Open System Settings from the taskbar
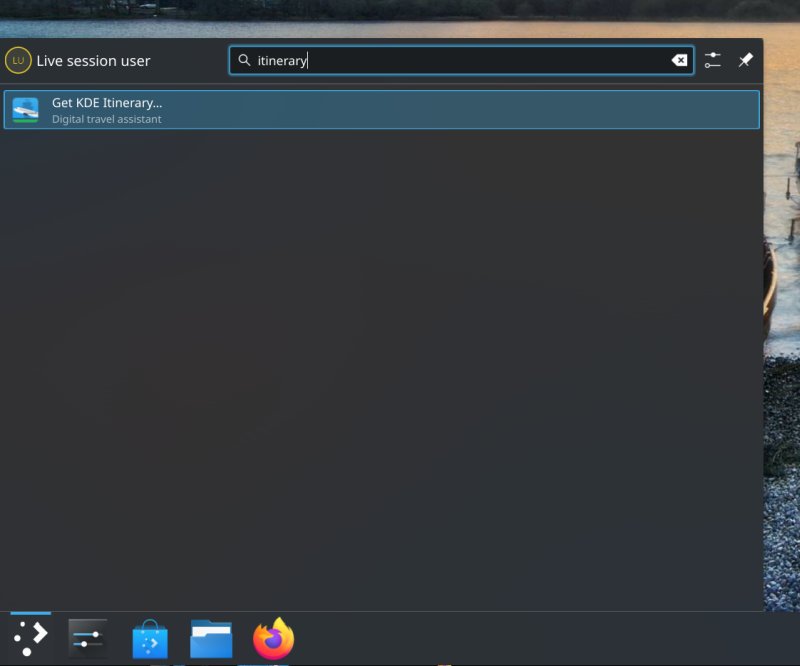Screen dimensions: 800x666 (86, 636)
